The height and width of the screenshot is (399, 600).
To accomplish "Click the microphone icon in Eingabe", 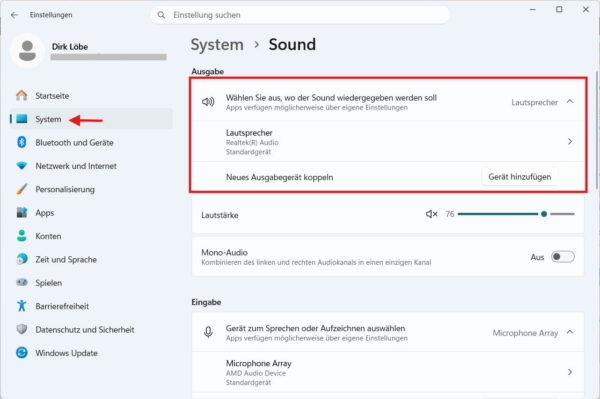I will (208, 332).
